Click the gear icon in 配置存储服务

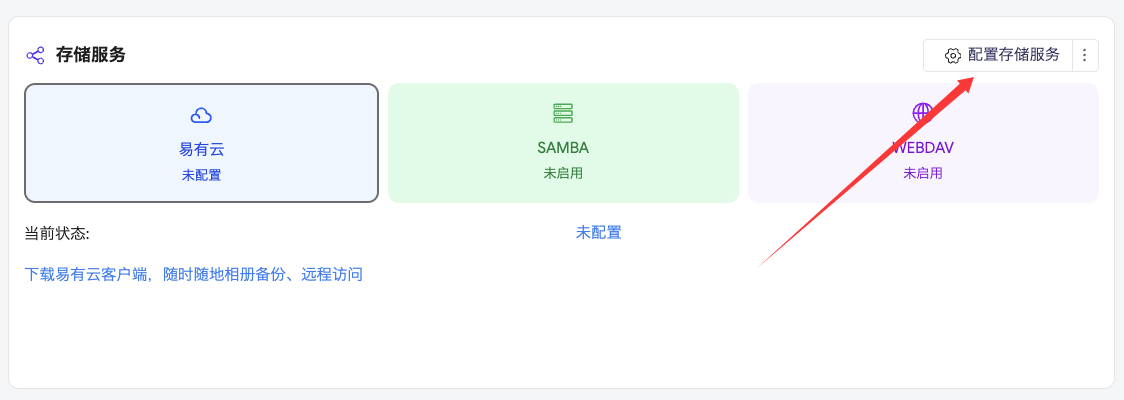[x=953, y=56]
